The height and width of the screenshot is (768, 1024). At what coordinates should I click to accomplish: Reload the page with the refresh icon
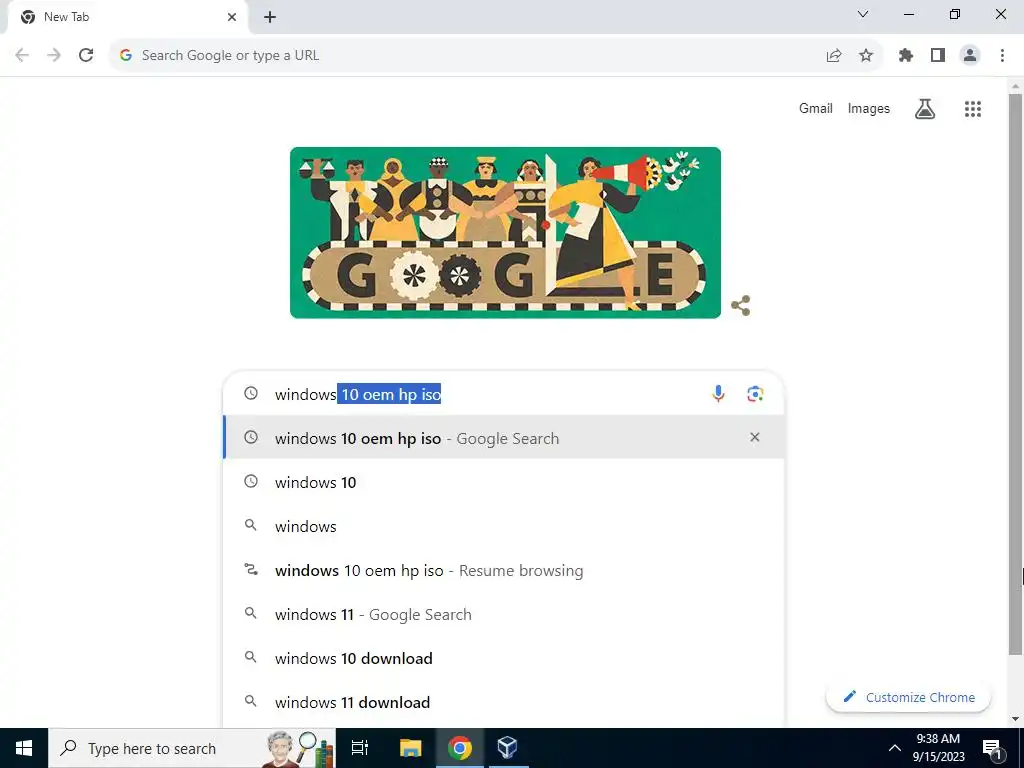(x=86, y=56)
